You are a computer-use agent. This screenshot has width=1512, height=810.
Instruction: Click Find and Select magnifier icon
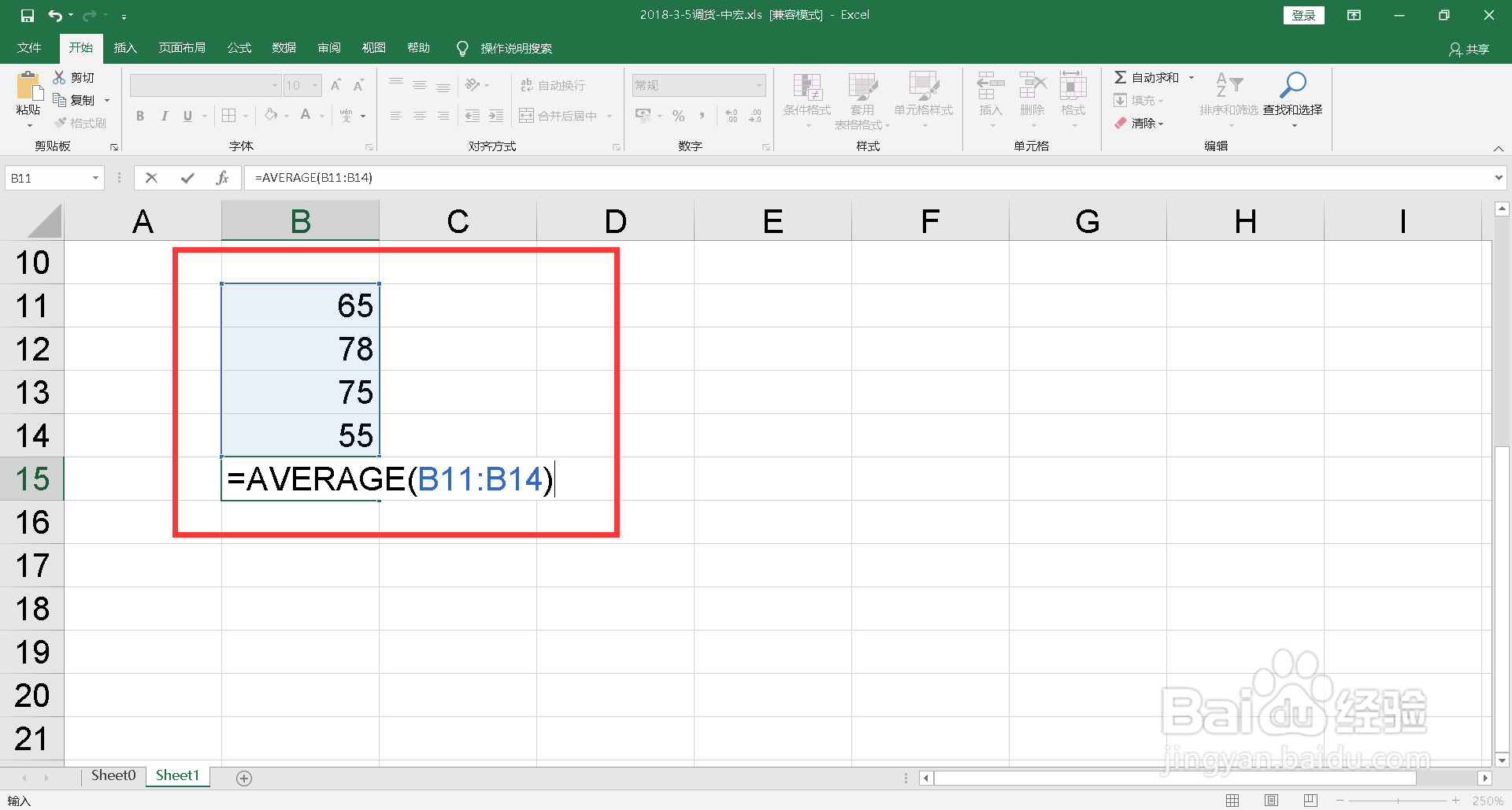1293,85
